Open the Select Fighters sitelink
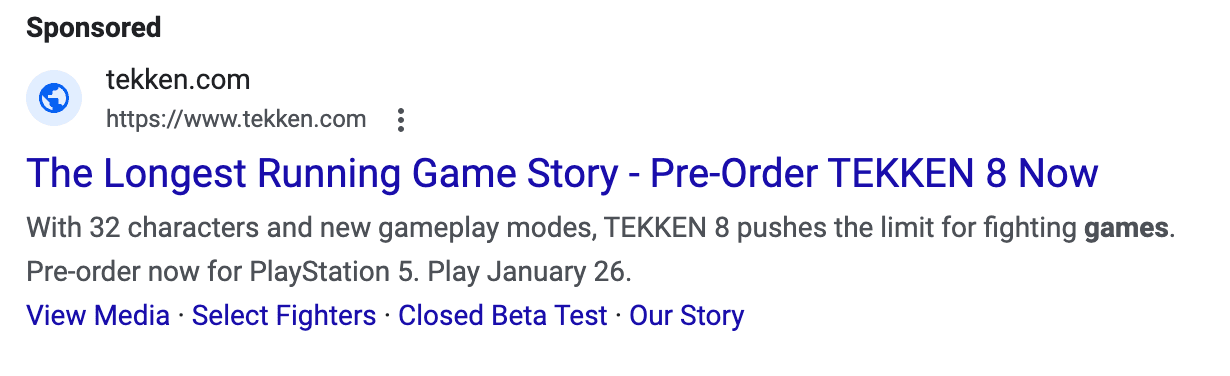The image size is (1230, 376). click(284, 316)
